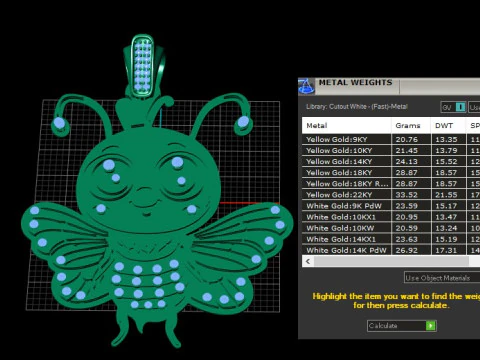Image resolution: width=480 pixels, height=360 pixels.
Task: Click the 15.52 DWT cell
Action: click(448, 161)
